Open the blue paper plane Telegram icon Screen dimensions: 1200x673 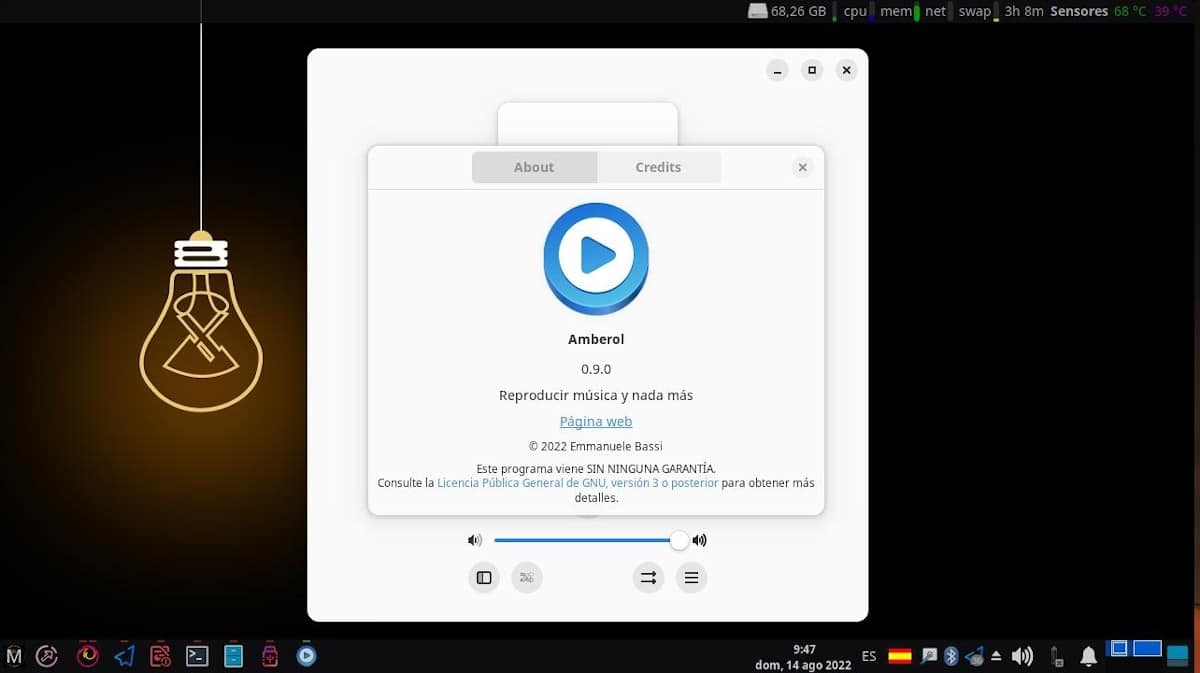click(124, 656)
